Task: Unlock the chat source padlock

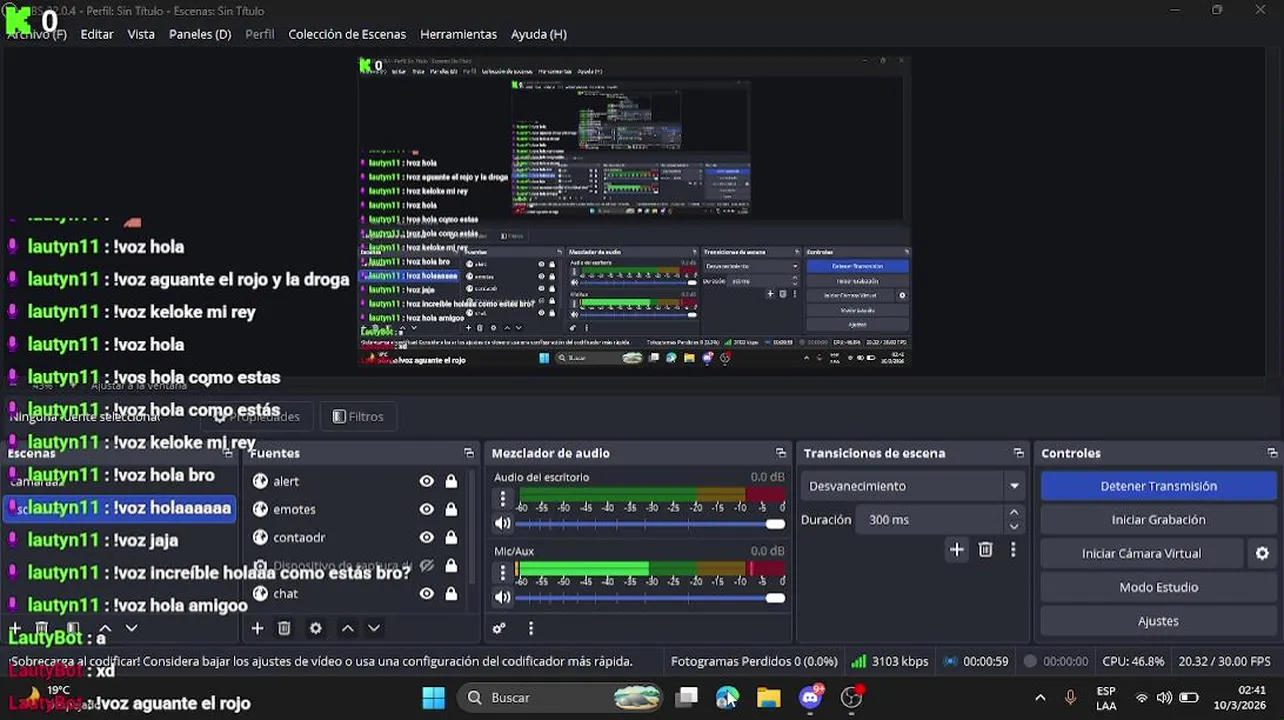Action: pos(451,593)
